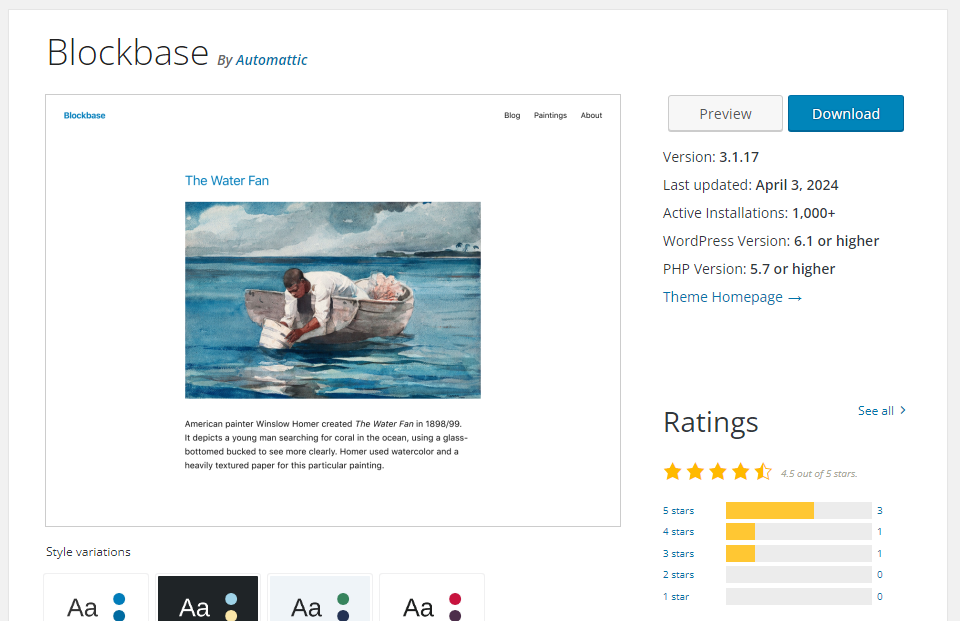Open the 2 stars reviews link
Image resolution: width=960 pixels, height=621 pixels.
[678, 574]
